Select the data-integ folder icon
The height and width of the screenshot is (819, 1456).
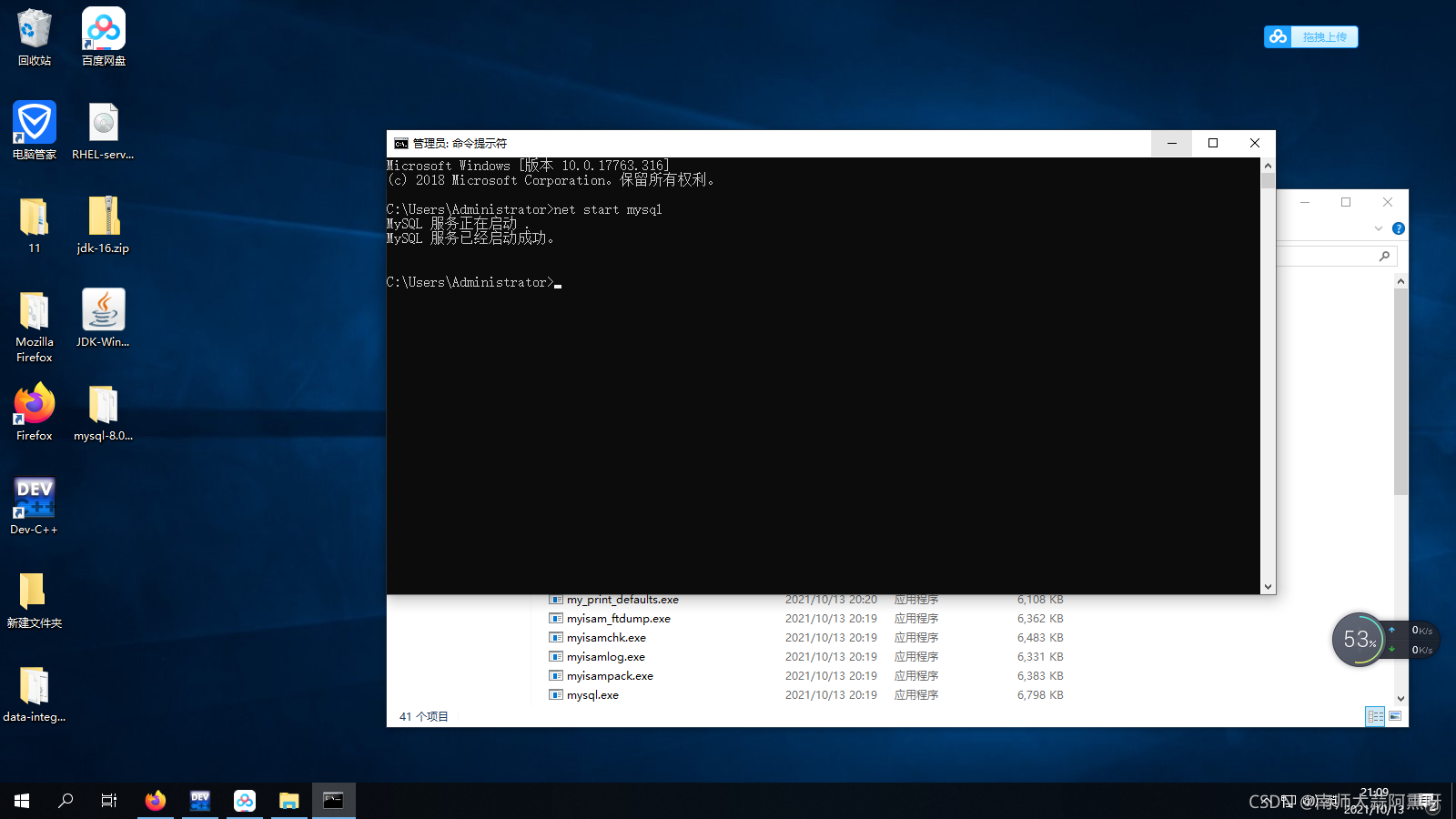(x=35, y=693)
